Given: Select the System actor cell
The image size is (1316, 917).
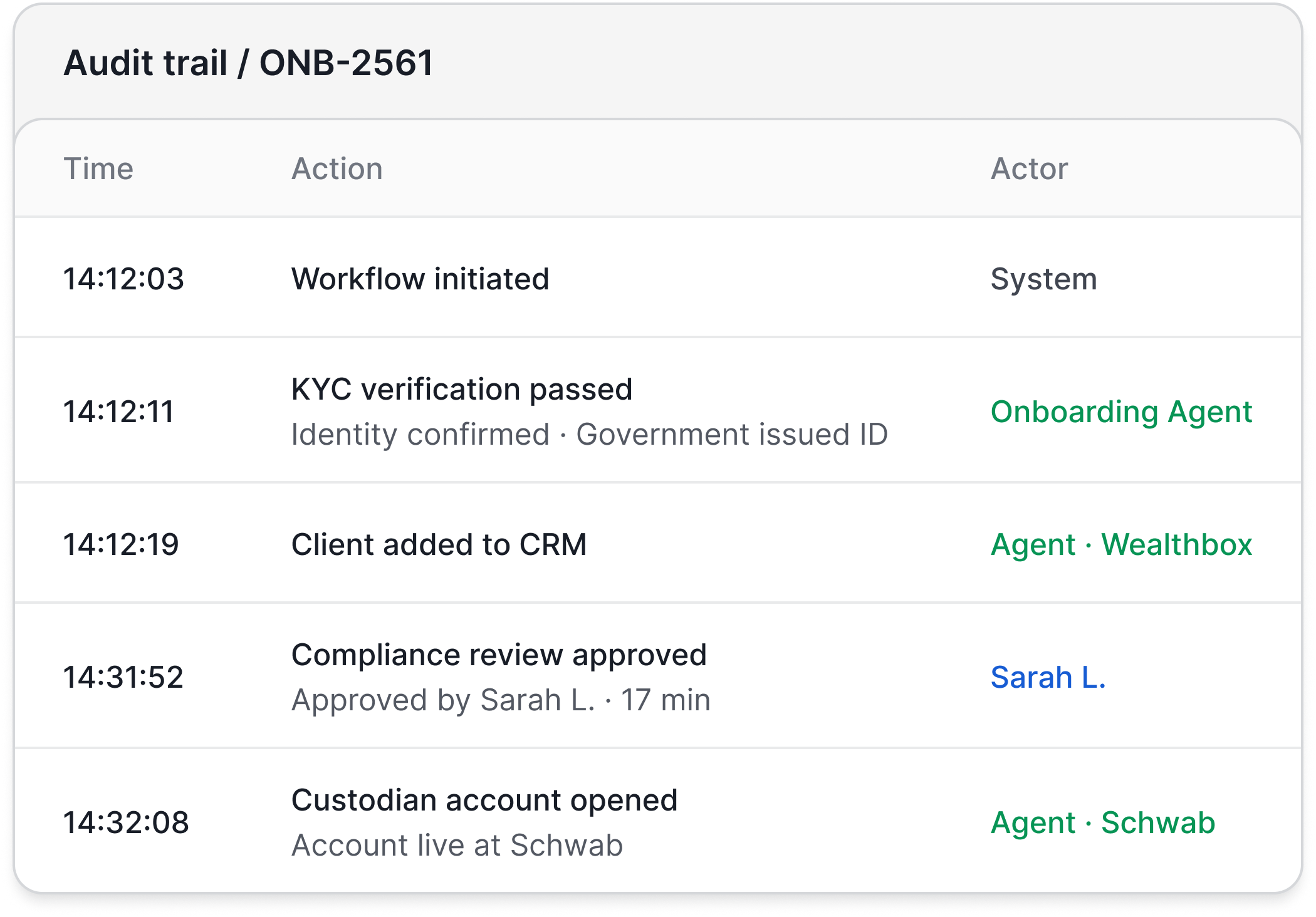Looking at the screenshot, I should pyautogui.click(x=1043, y=279).
